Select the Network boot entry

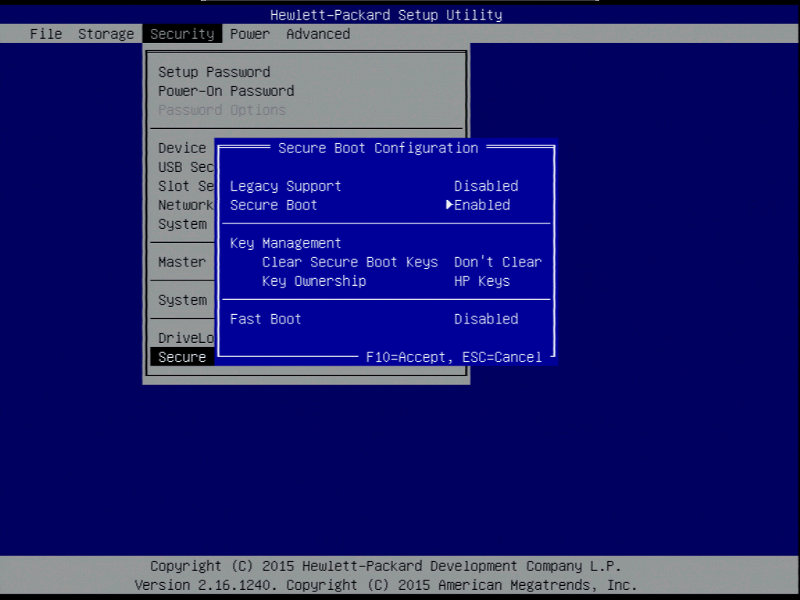(183, 205)
